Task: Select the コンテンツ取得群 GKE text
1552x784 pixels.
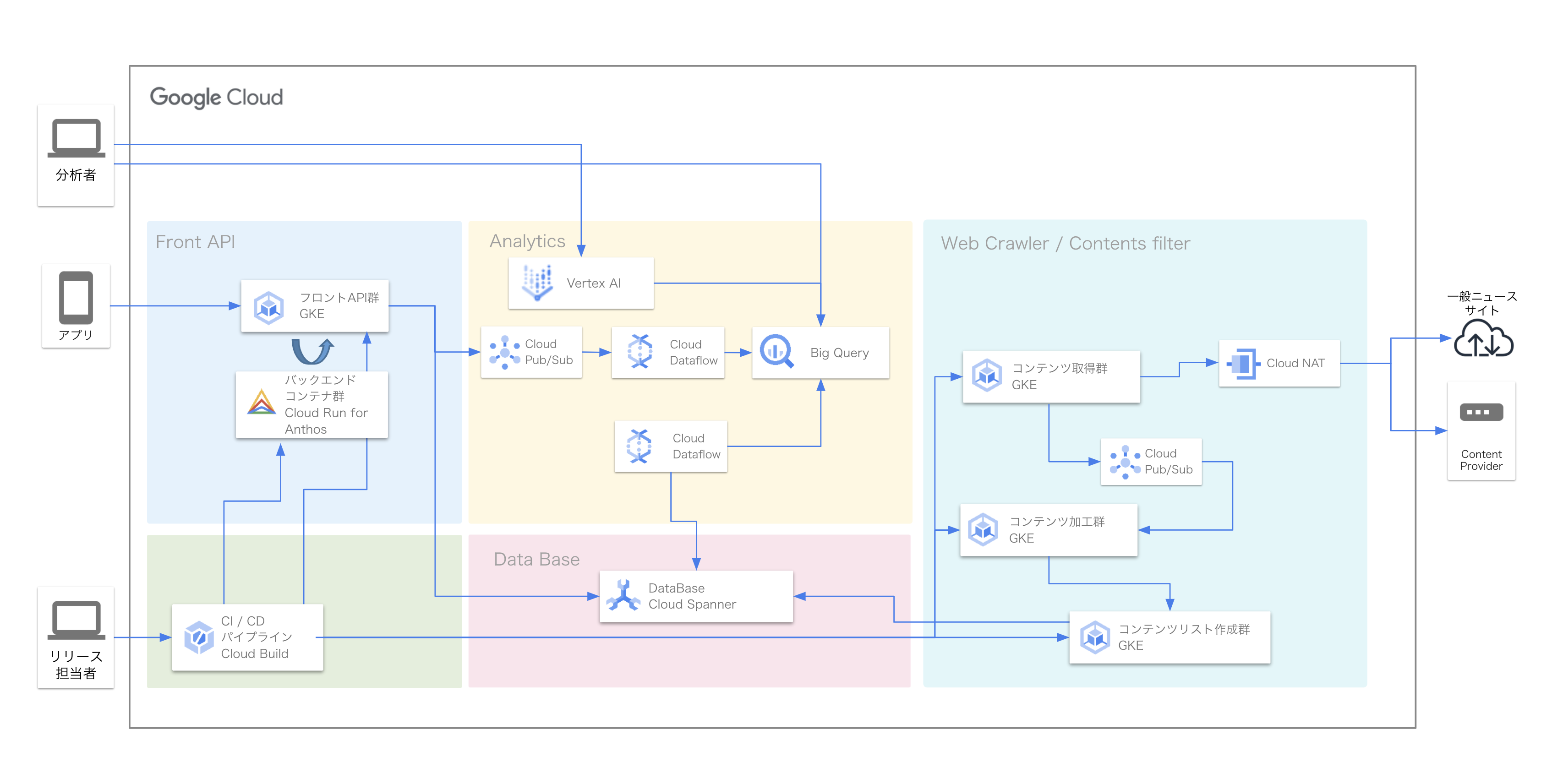Action: (1059, 376)
